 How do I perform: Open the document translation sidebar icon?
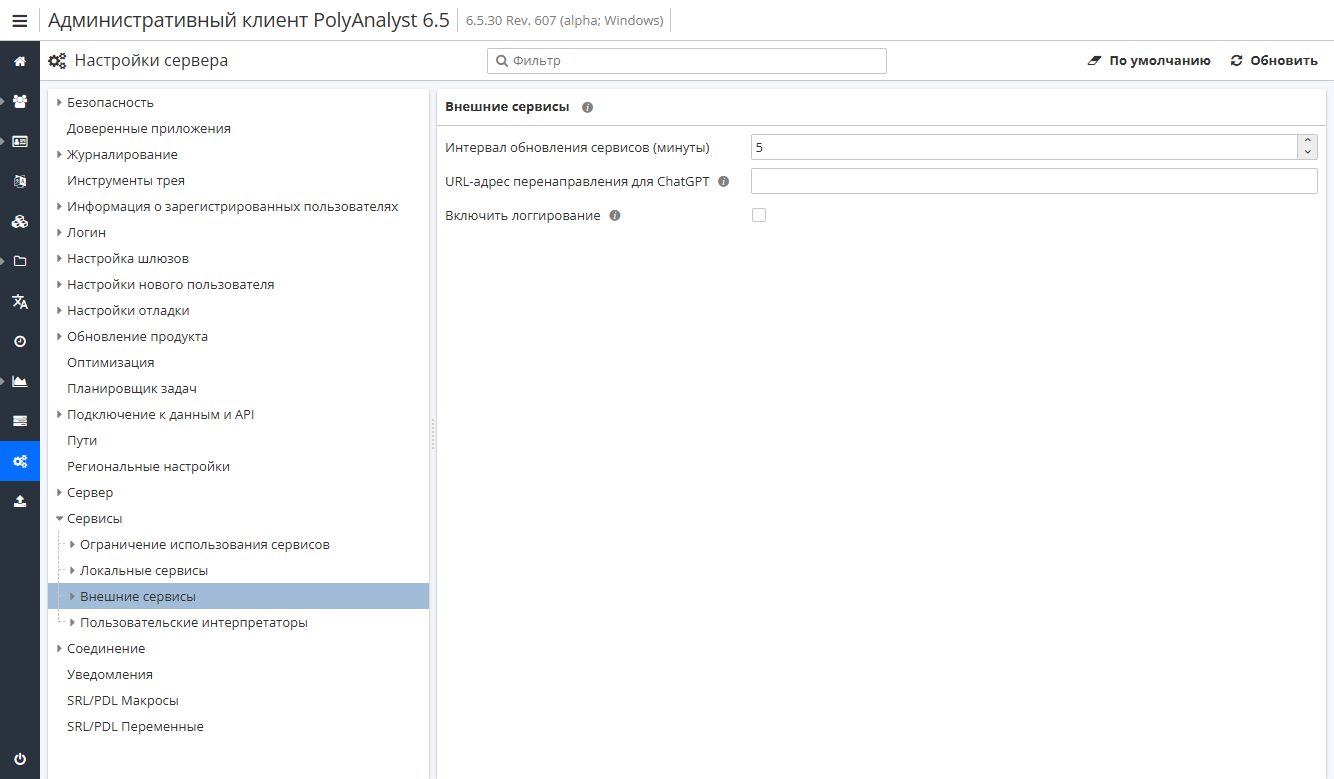(x=20, y=181)
